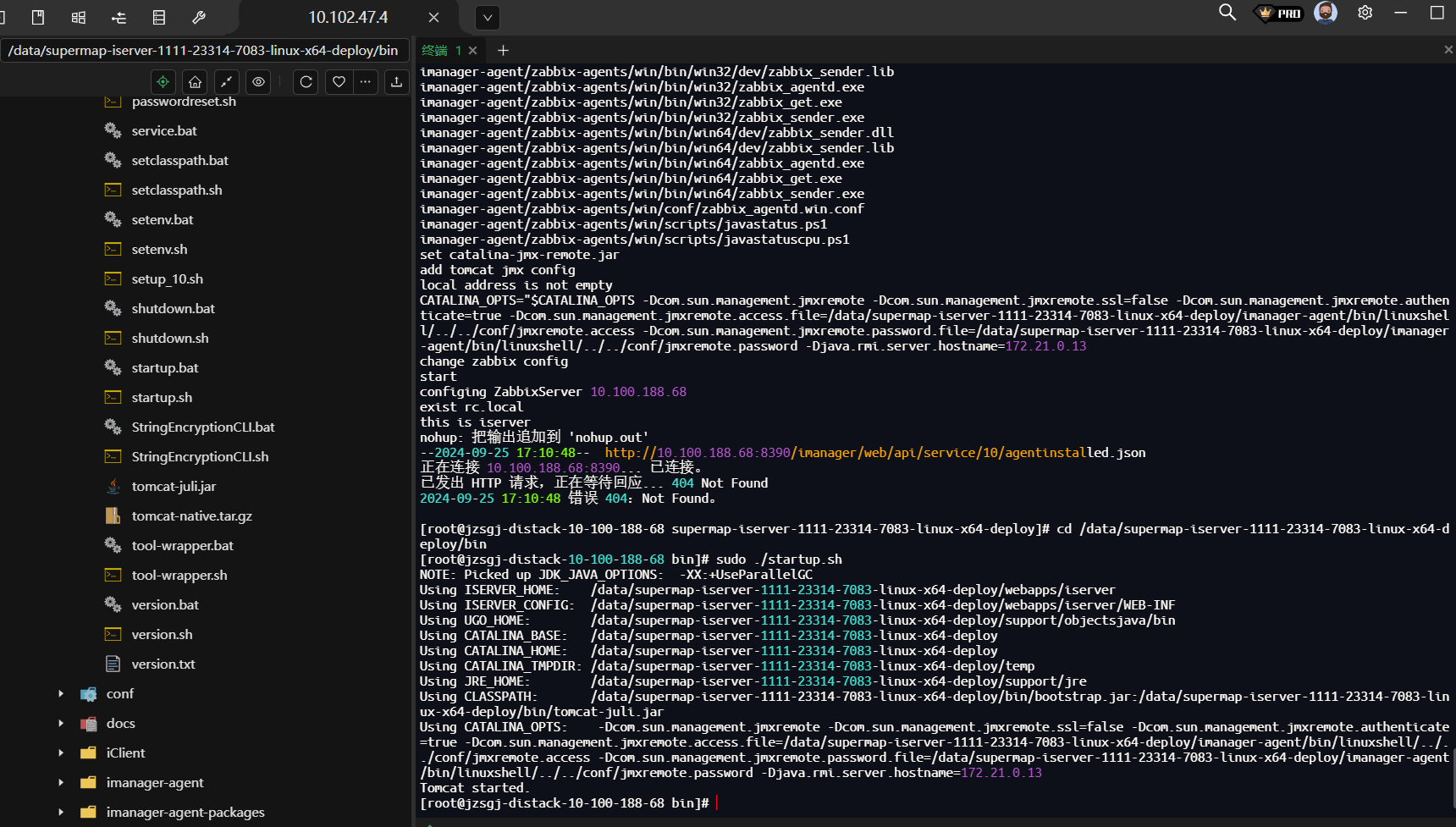
Task: Select the conf folder row
Action: point(206,694)
